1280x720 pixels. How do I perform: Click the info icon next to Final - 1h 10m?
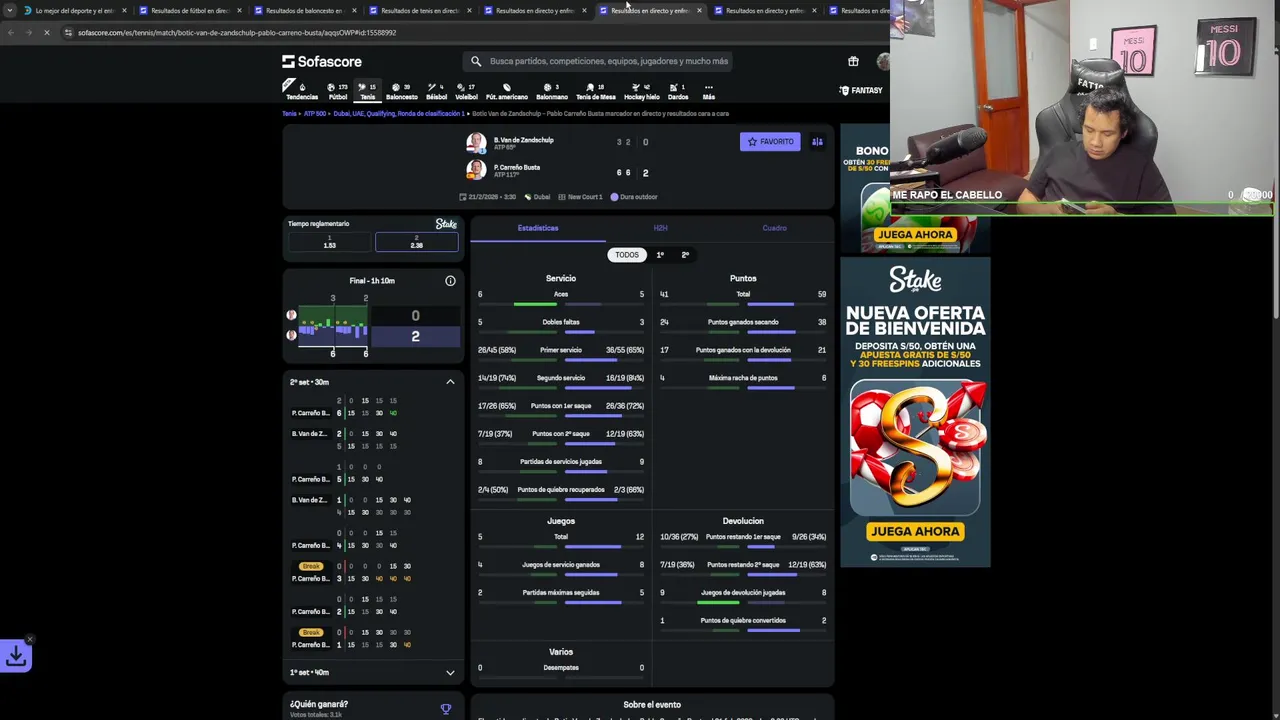(x=450, y=281)
